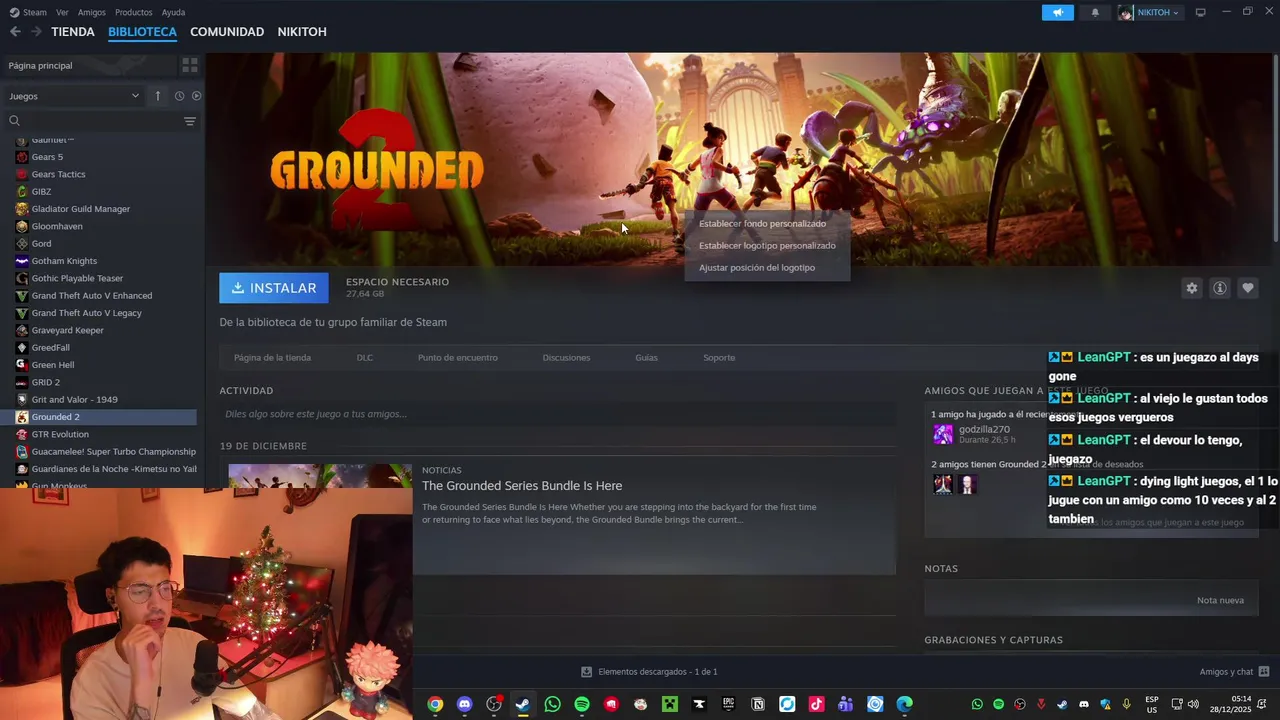This screenshot has width=1280, height=720.
Task: Toggle show ready-to-play games filter
Action: tap(196, 96)
